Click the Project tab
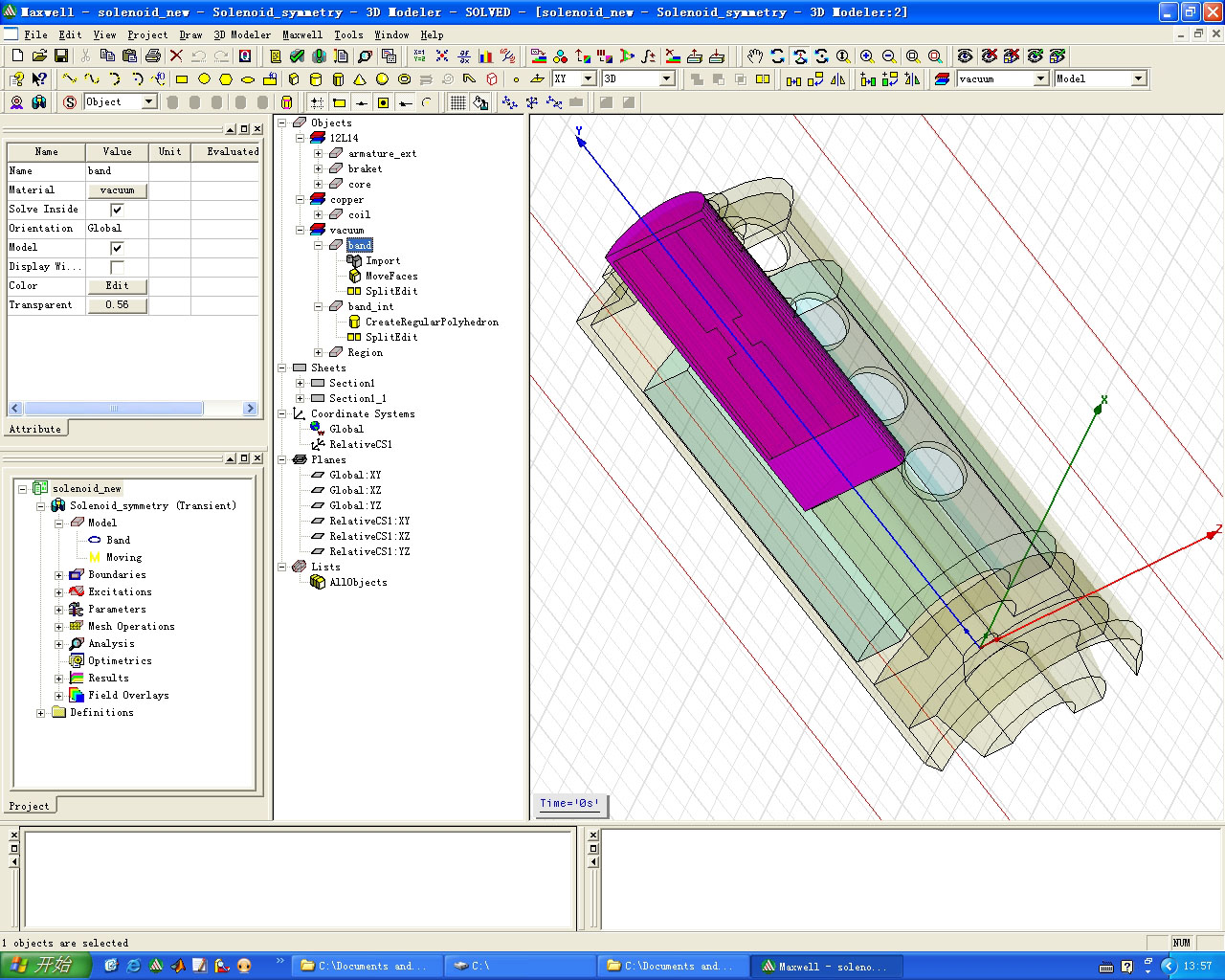 click(30, 806)
